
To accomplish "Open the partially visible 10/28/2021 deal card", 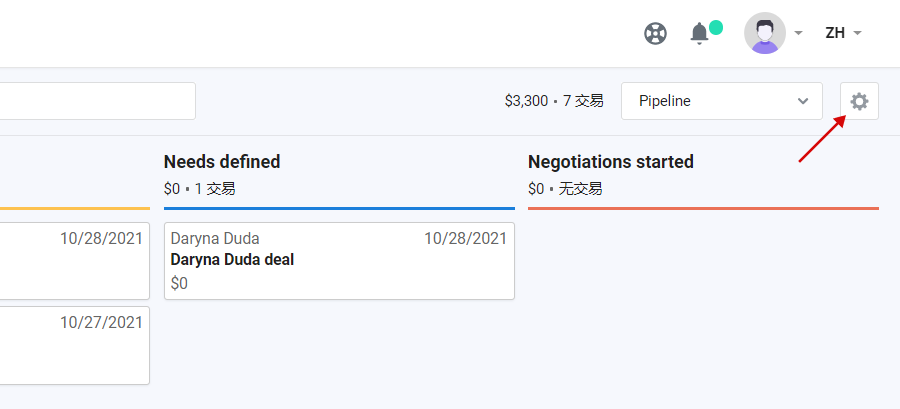I will point(75,261).
